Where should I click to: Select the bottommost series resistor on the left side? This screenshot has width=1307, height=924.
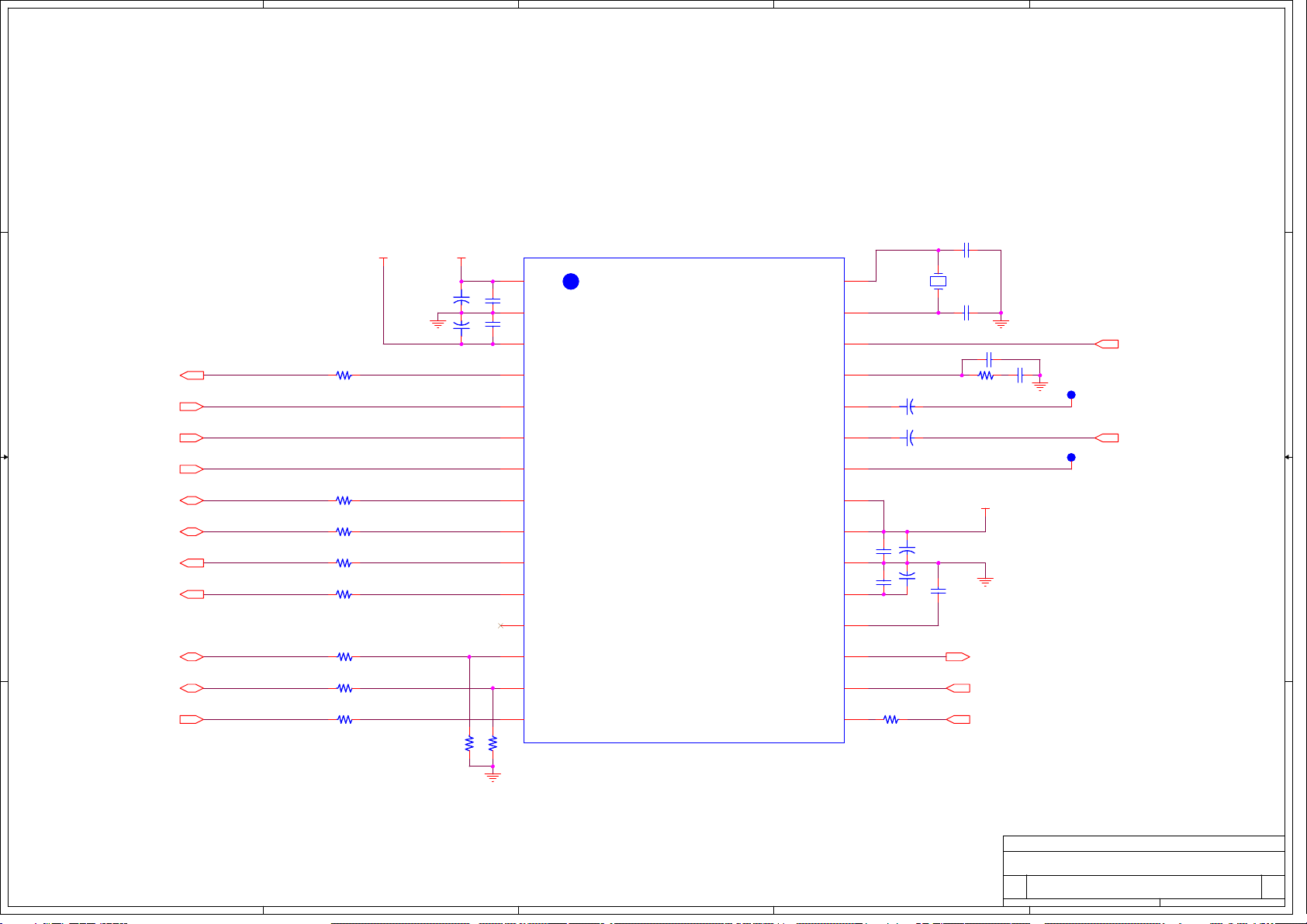345,720
